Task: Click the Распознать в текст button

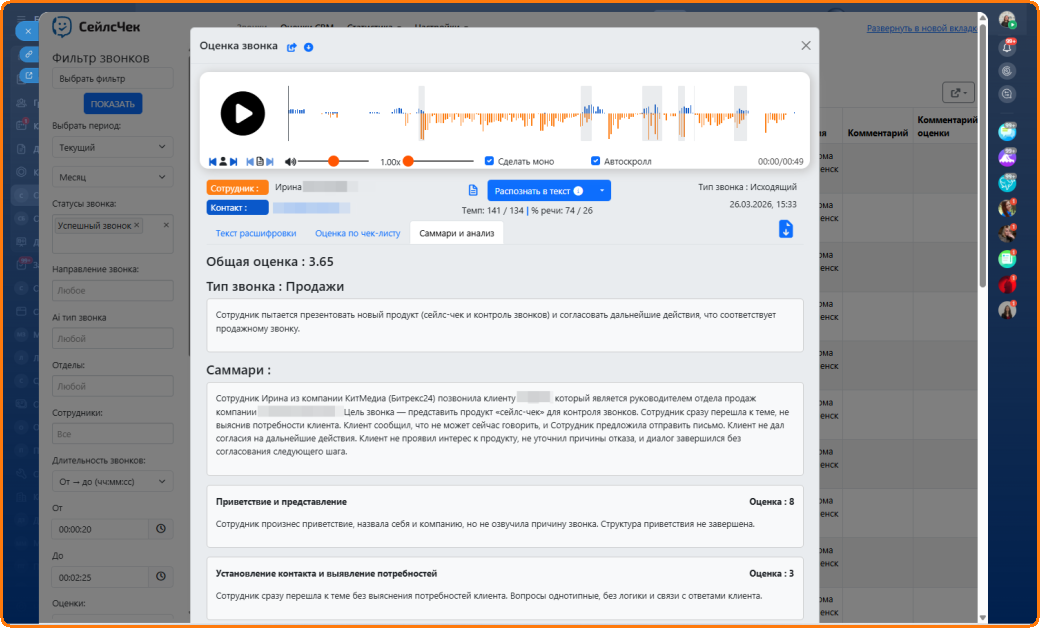Action: (541, 191)
